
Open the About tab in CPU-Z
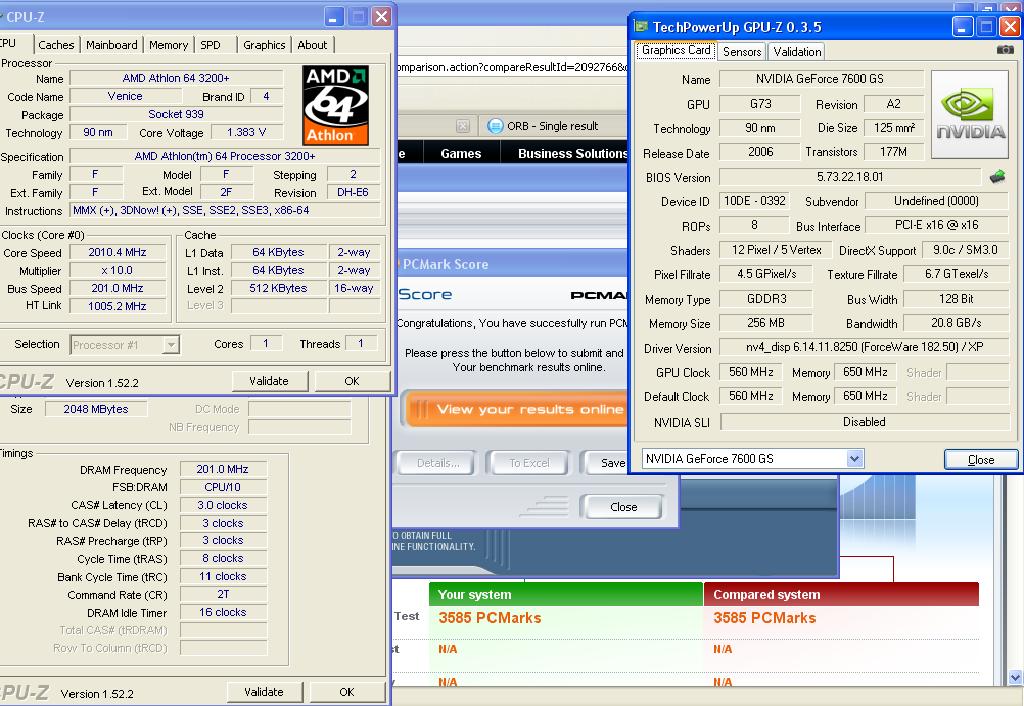tap(312, 44)
